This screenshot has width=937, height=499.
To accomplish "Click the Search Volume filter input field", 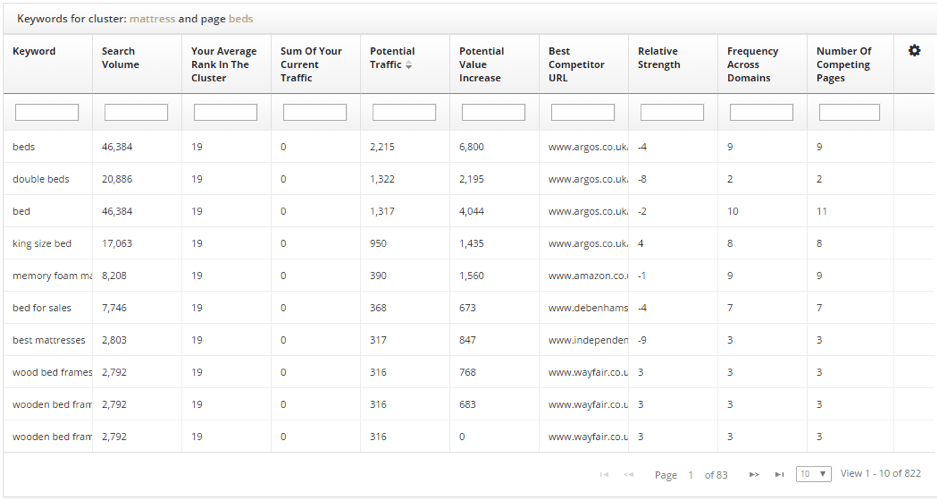I will (x=136, y=112).
